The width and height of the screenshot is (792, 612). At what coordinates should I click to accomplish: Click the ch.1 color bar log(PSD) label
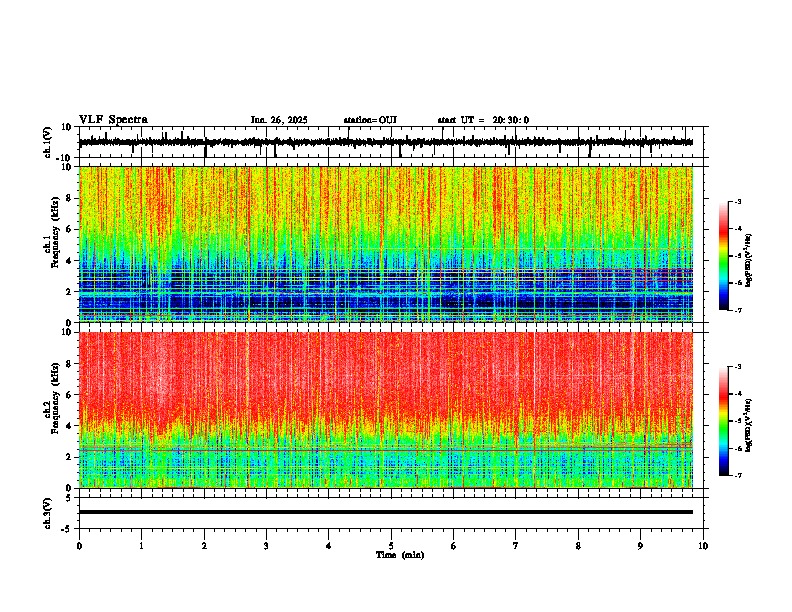point(748,261)
